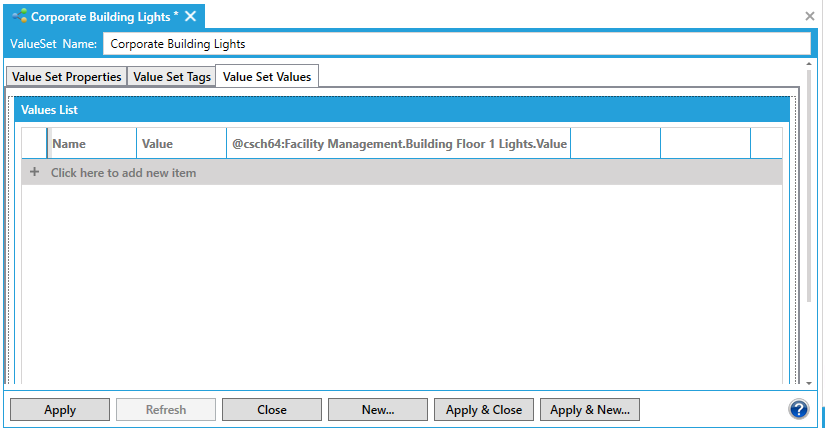Close the panel with top-right X
825x429 pixels.
click(x=810, y=16)
